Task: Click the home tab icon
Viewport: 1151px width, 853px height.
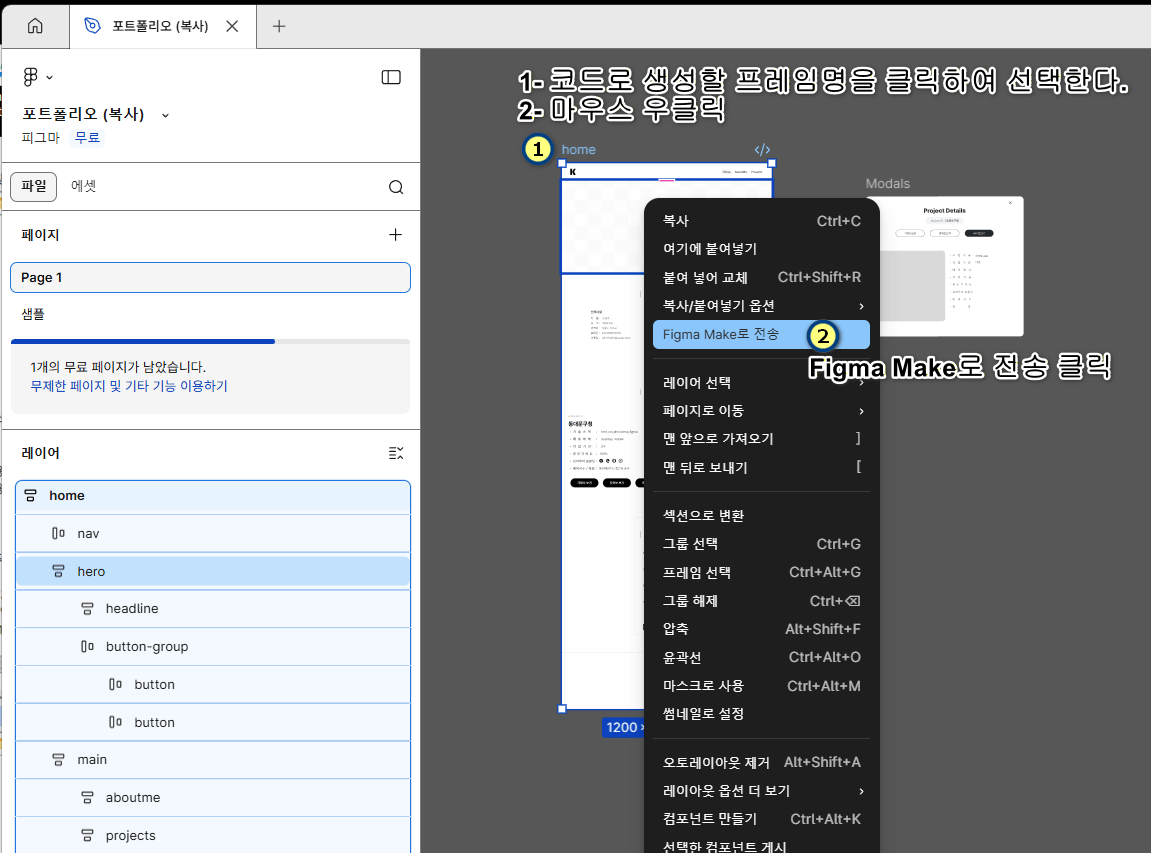Action: coord(35,26)
